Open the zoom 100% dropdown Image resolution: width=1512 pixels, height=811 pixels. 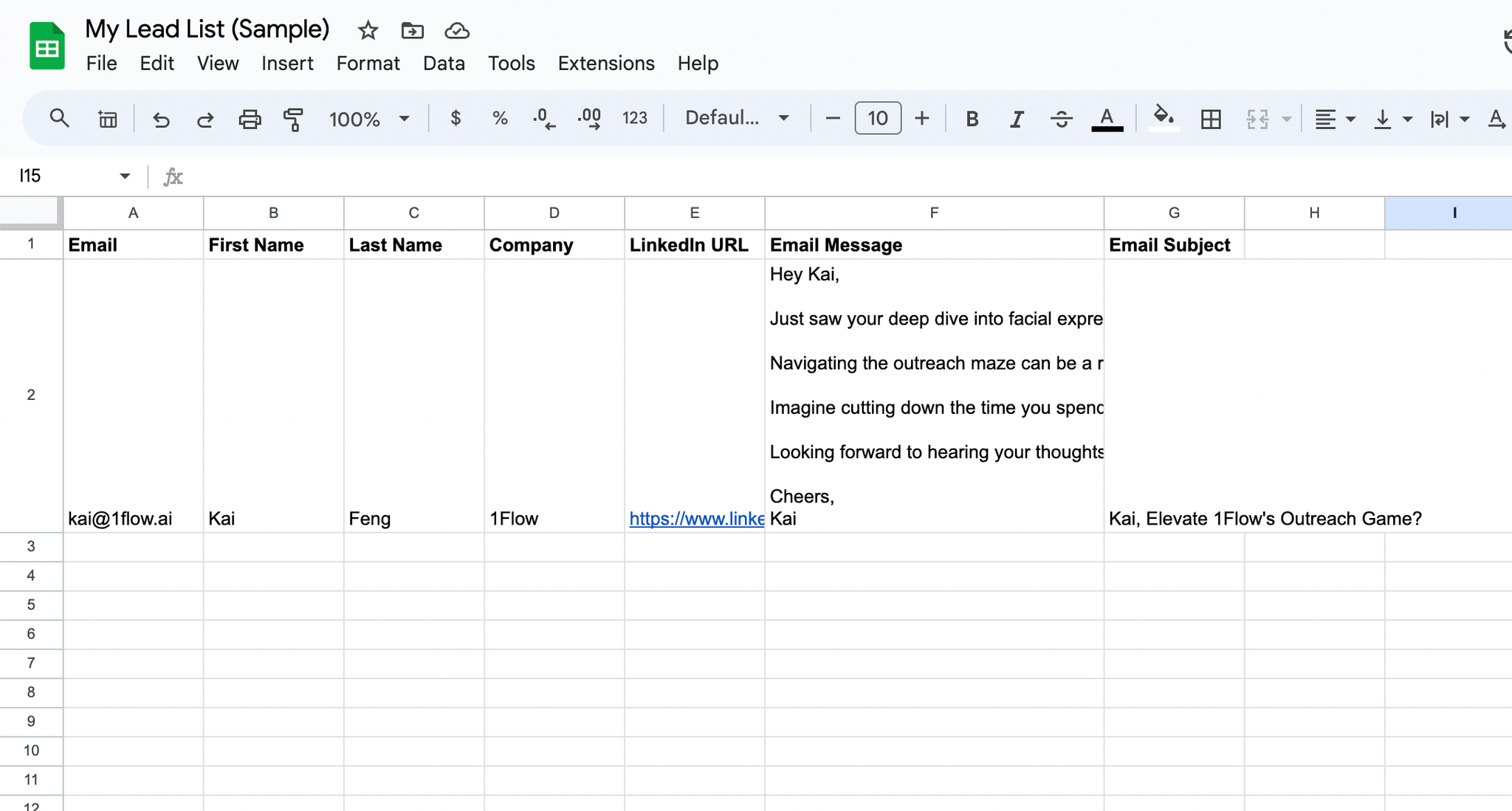368,119
